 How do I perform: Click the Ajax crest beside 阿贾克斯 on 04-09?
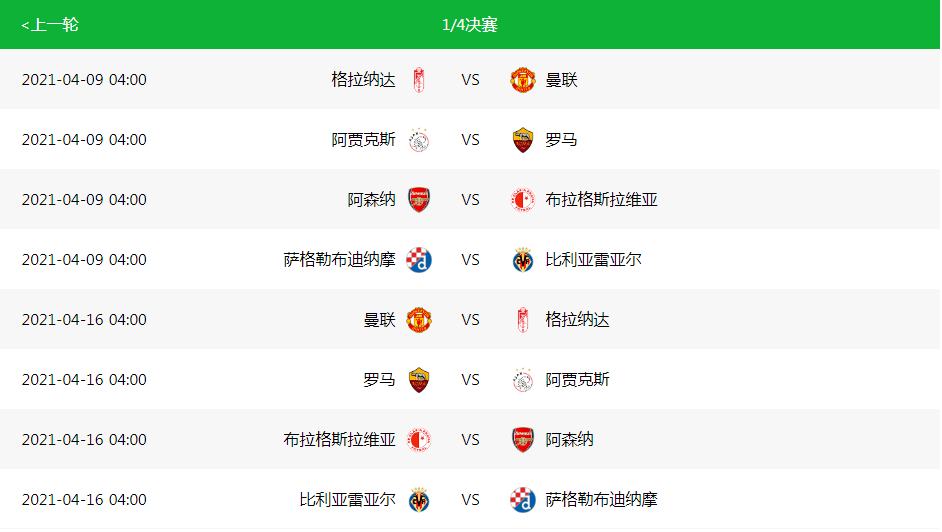tap(419, 140)
